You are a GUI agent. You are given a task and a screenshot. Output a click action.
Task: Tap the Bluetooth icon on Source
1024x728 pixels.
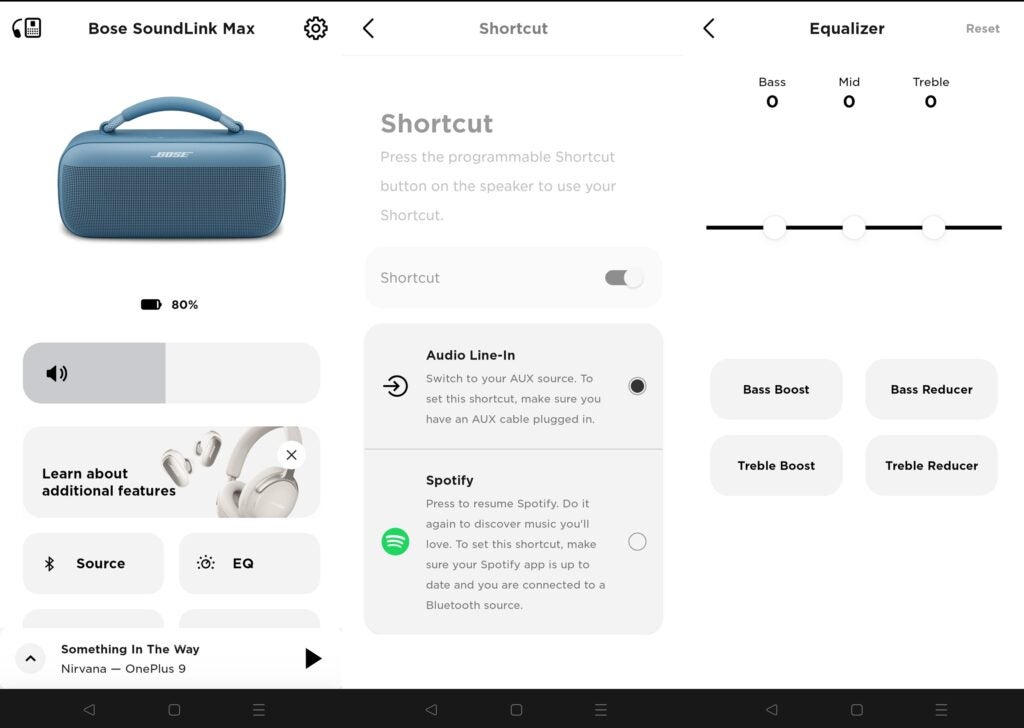50,563
